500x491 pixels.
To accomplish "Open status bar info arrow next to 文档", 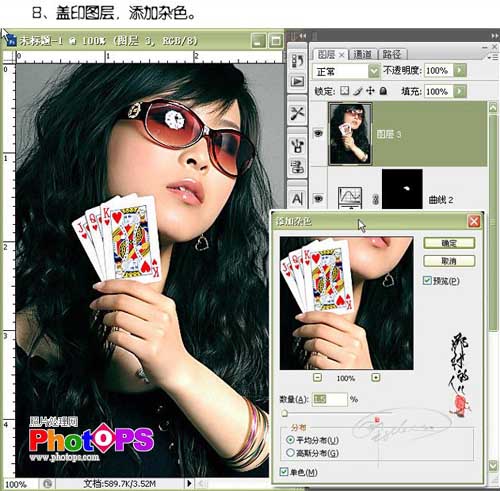I will [x=189, y=483].
